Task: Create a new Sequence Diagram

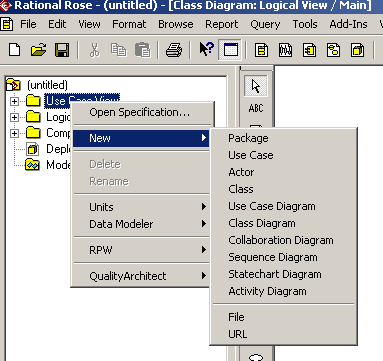Action: [x=283, y=257]
